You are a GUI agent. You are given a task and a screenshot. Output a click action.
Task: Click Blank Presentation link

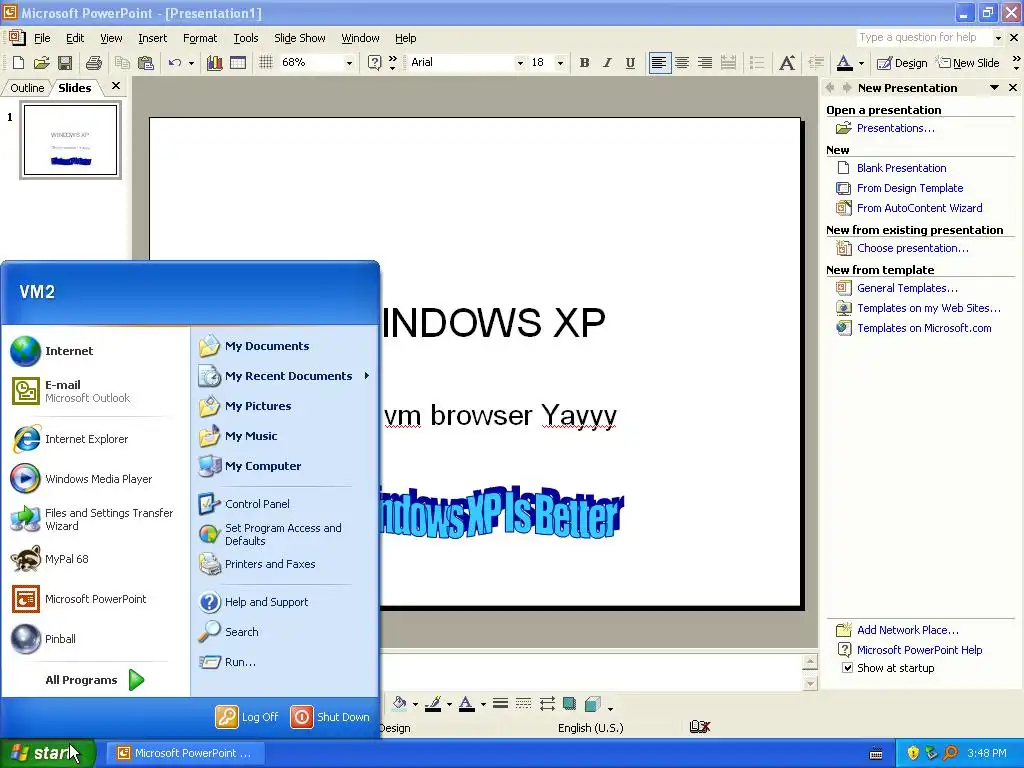click(901, 168)
